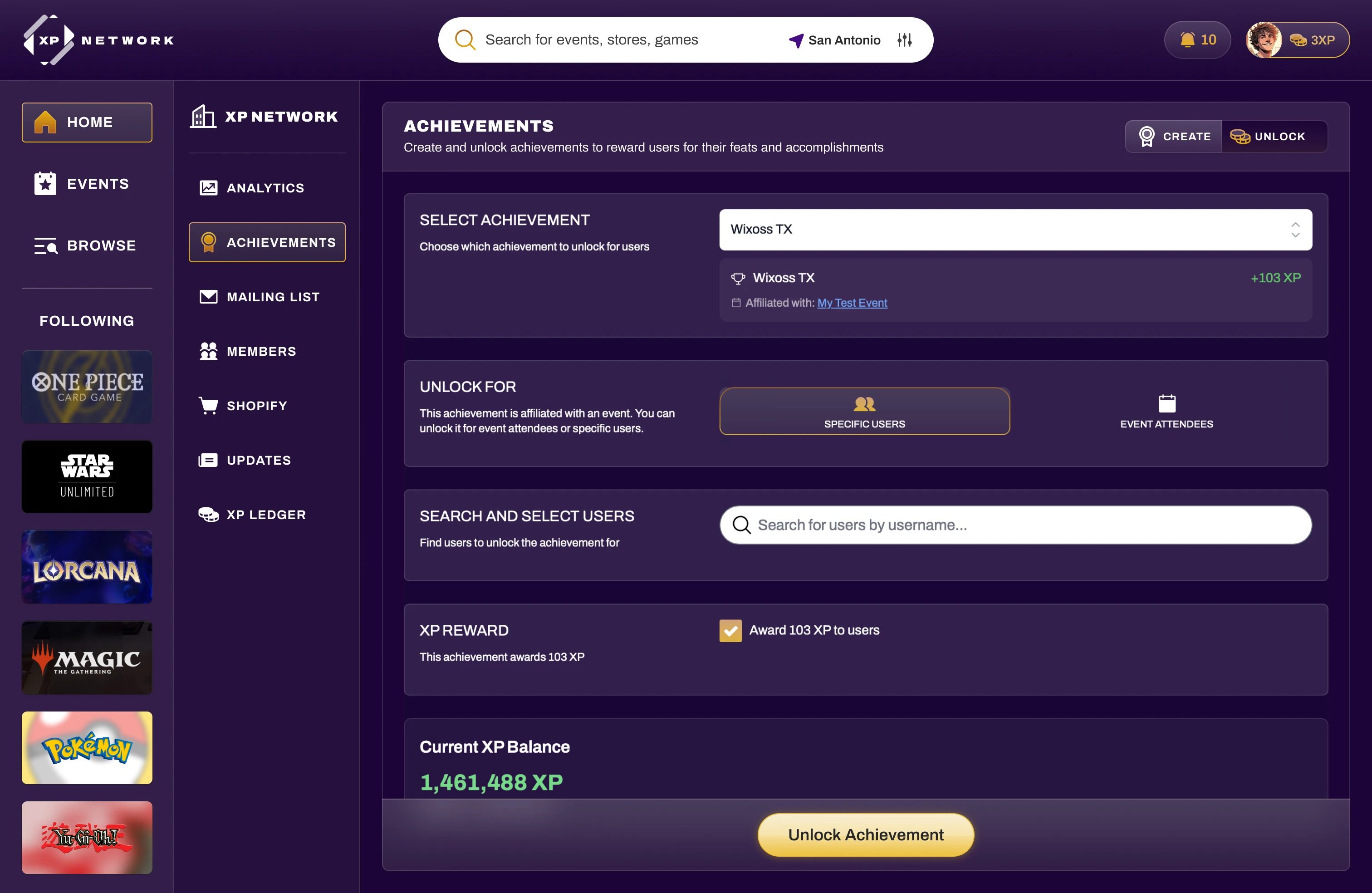The image size is (1372, 893).
Task: Click the Unlock Achievement button
Action: [865, 835]
